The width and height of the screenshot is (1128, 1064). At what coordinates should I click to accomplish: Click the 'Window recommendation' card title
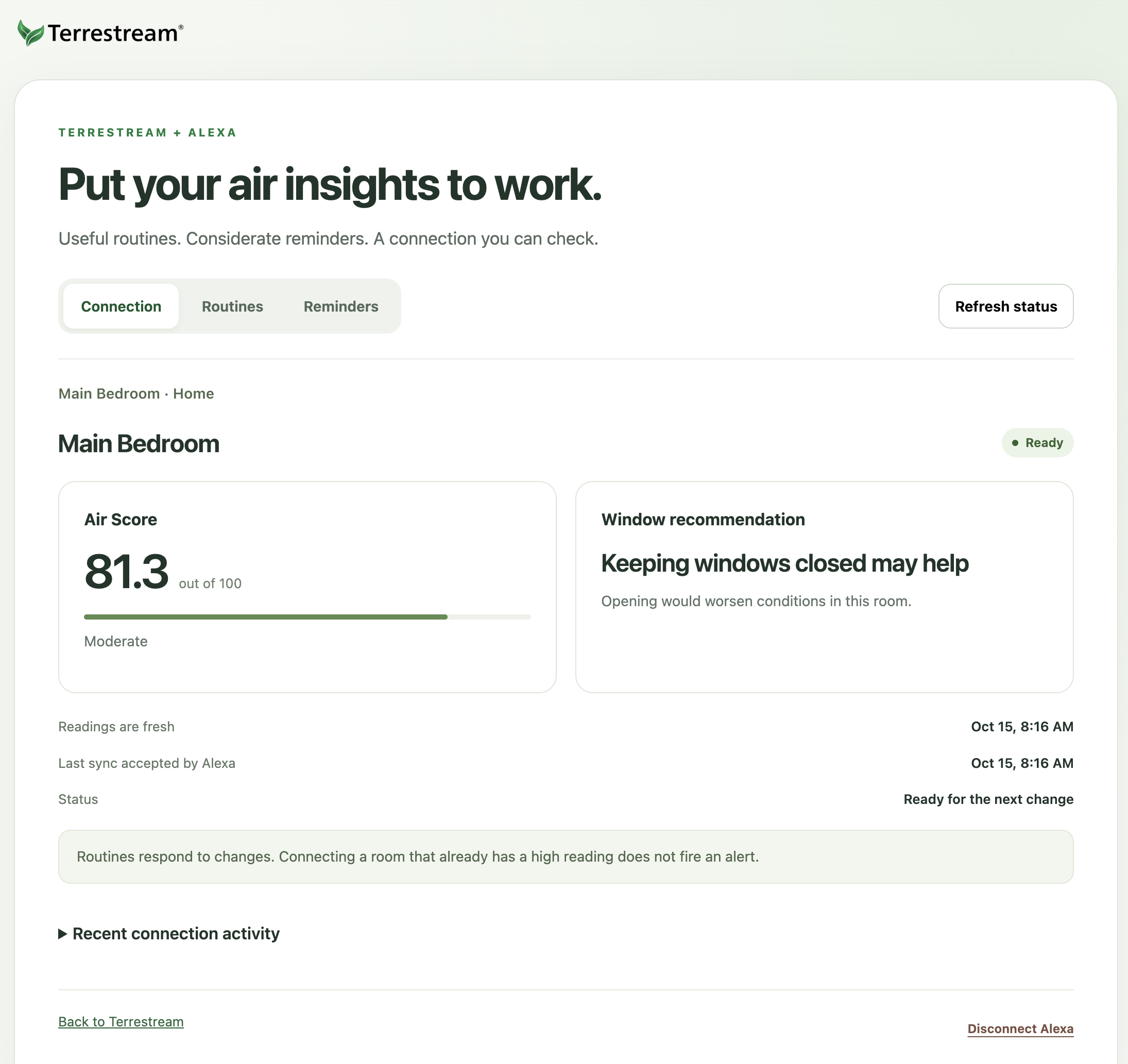click(x=703, y=519)
